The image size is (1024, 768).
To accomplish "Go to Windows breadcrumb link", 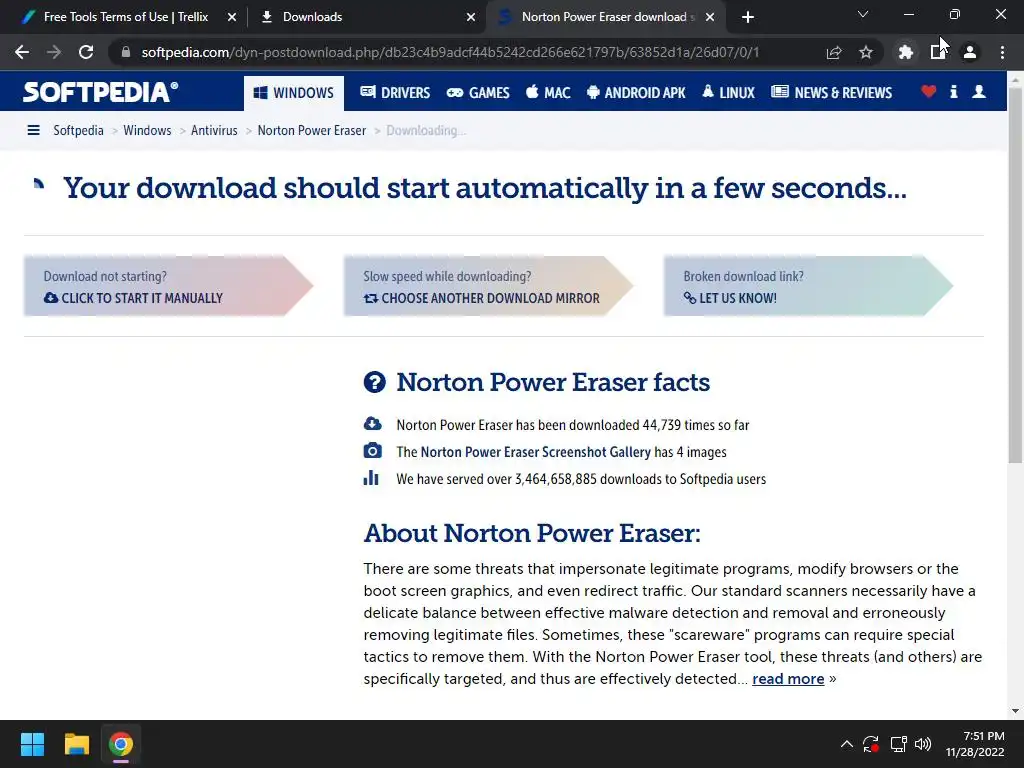I will (147, 131).
